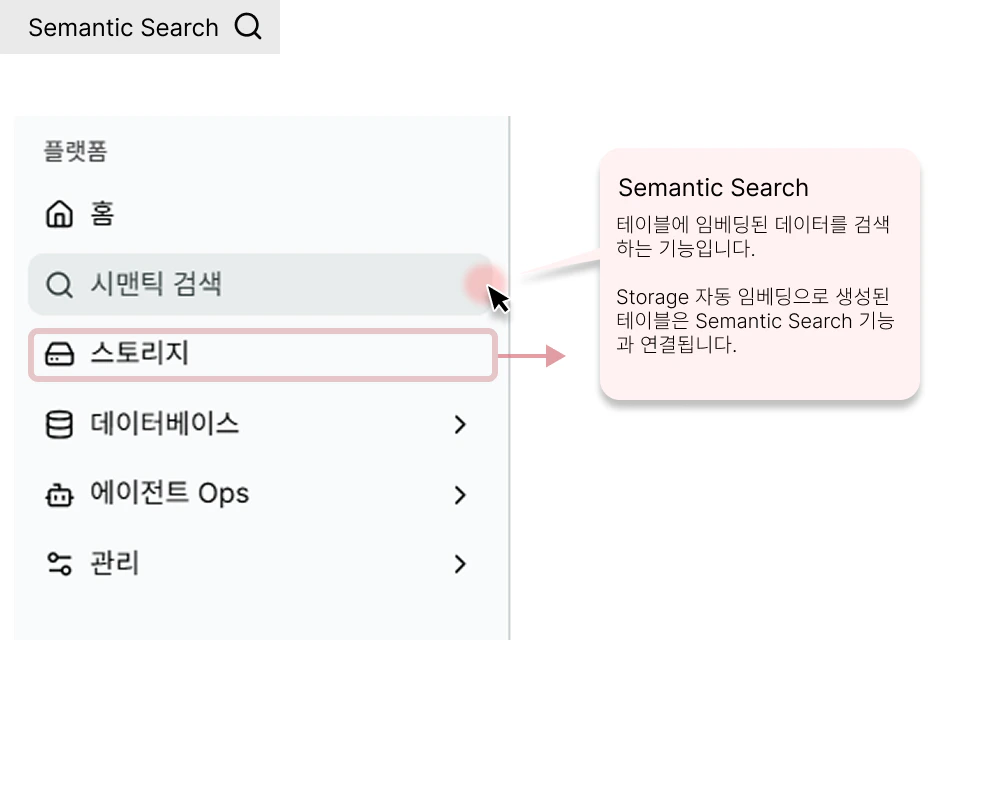Select the home icon beside 홈

point(58,213)
